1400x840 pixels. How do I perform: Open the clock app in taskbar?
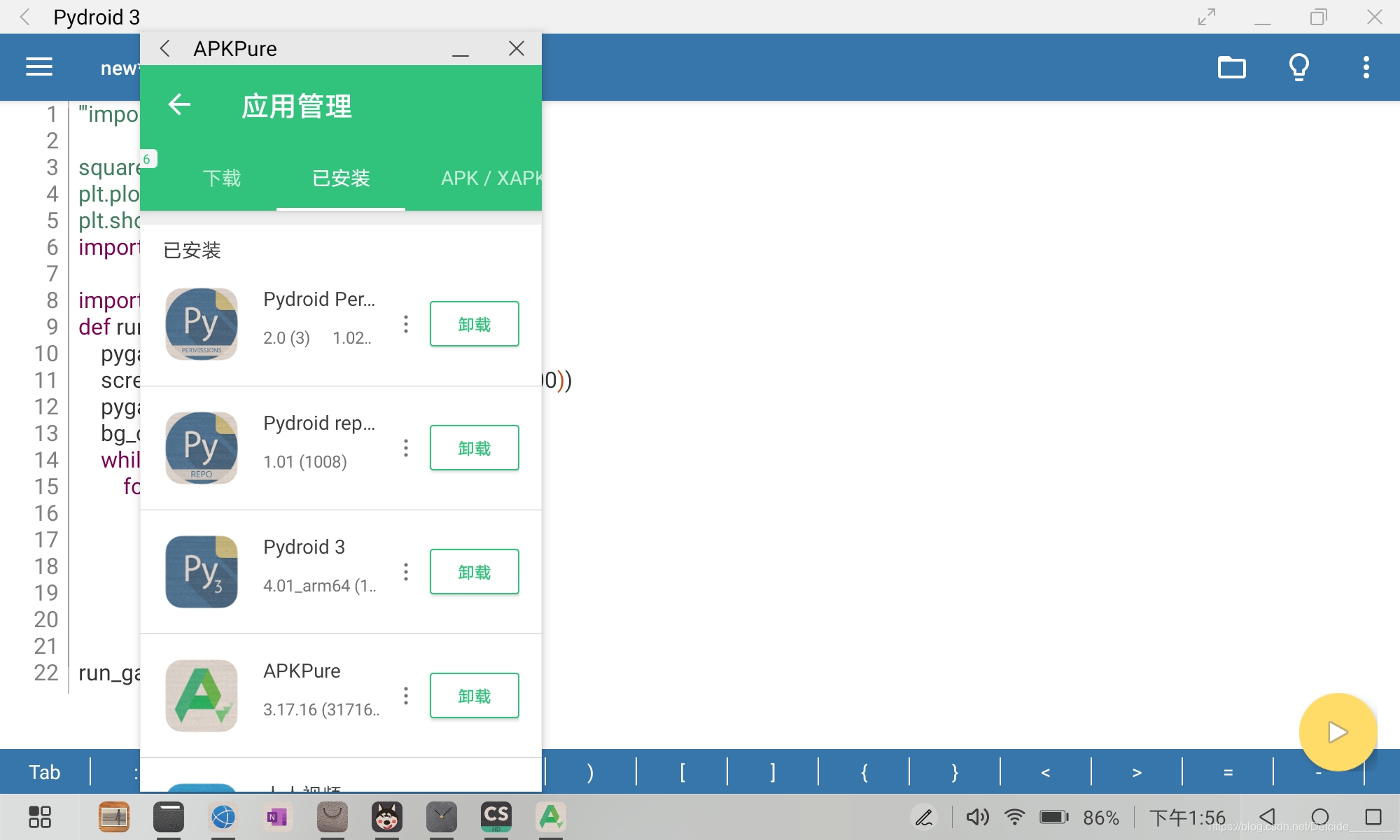pos(442,817)
